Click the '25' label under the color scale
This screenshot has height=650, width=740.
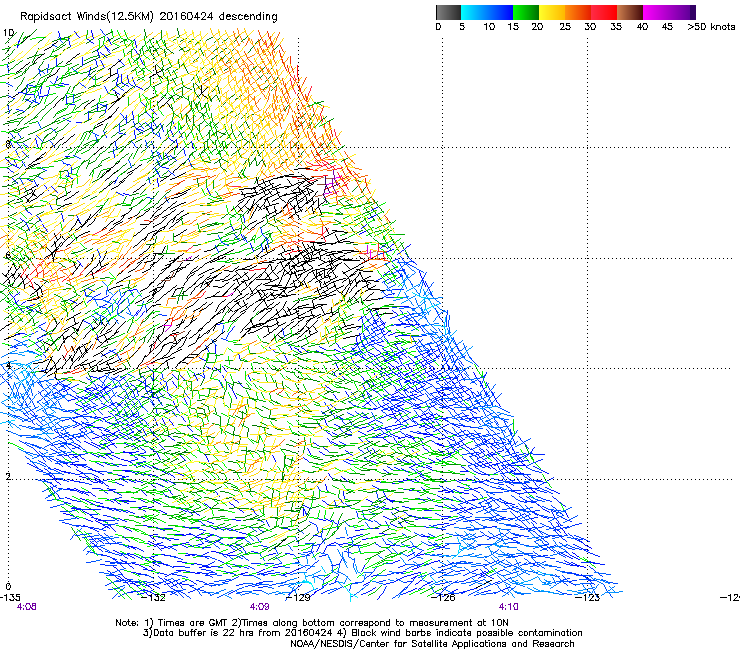coord(565,27)
